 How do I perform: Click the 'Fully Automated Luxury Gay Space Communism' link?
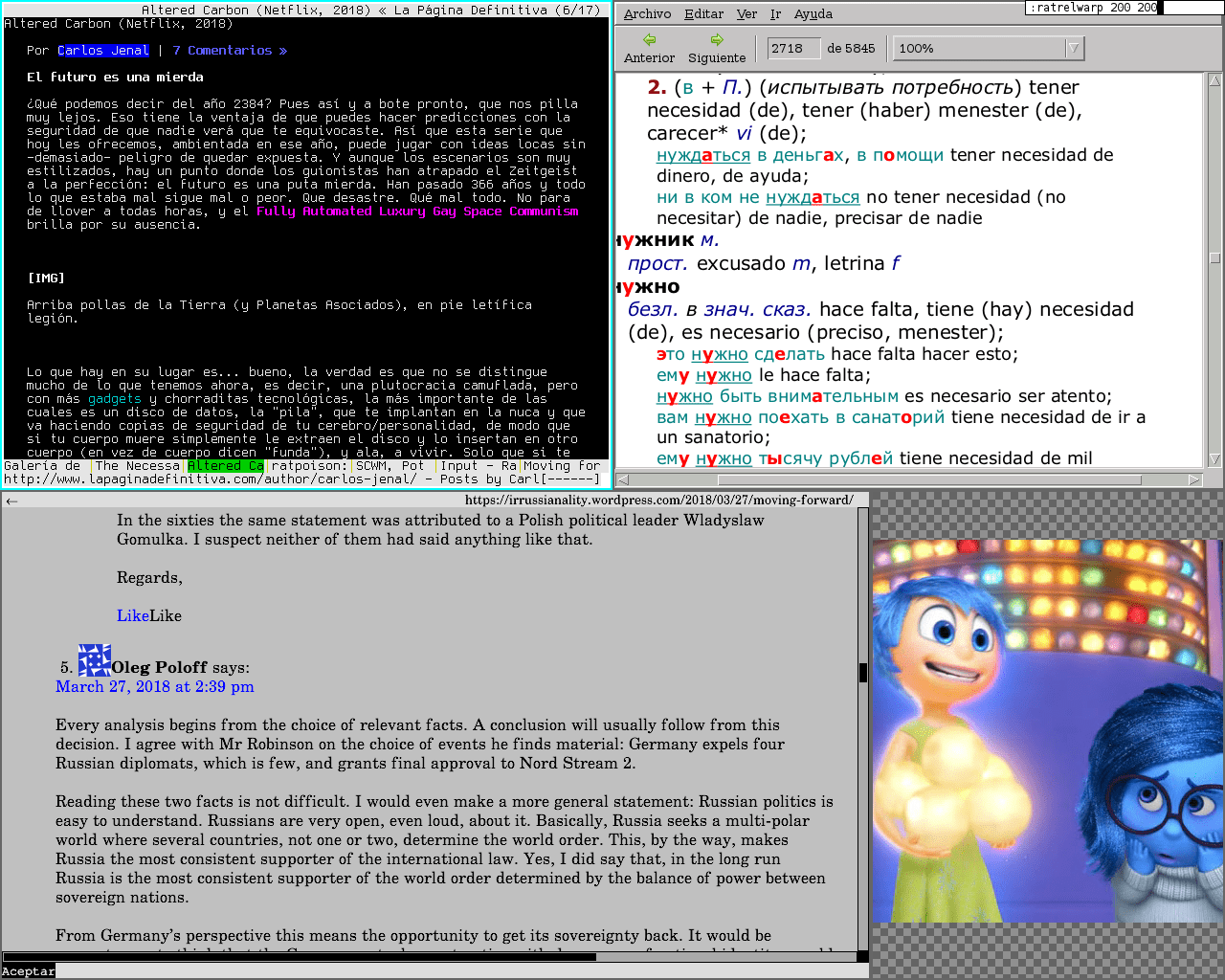417,212
